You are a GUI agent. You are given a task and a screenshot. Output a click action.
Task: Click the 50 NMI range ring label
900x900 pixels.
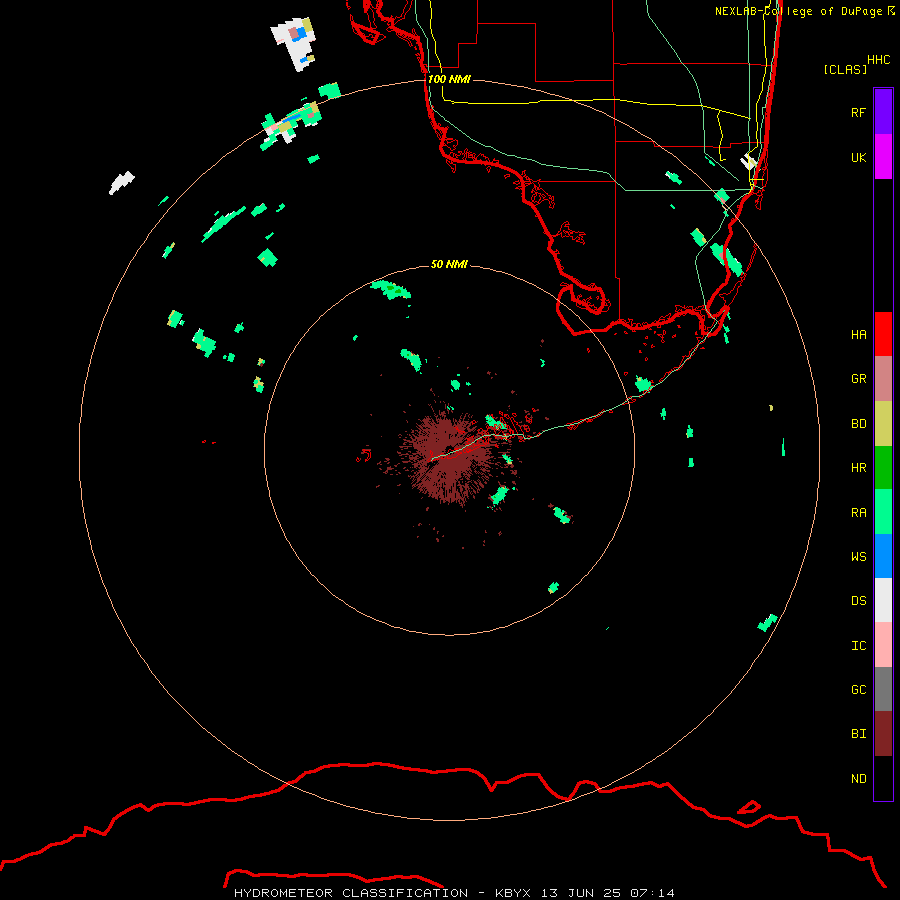[449, 264]
